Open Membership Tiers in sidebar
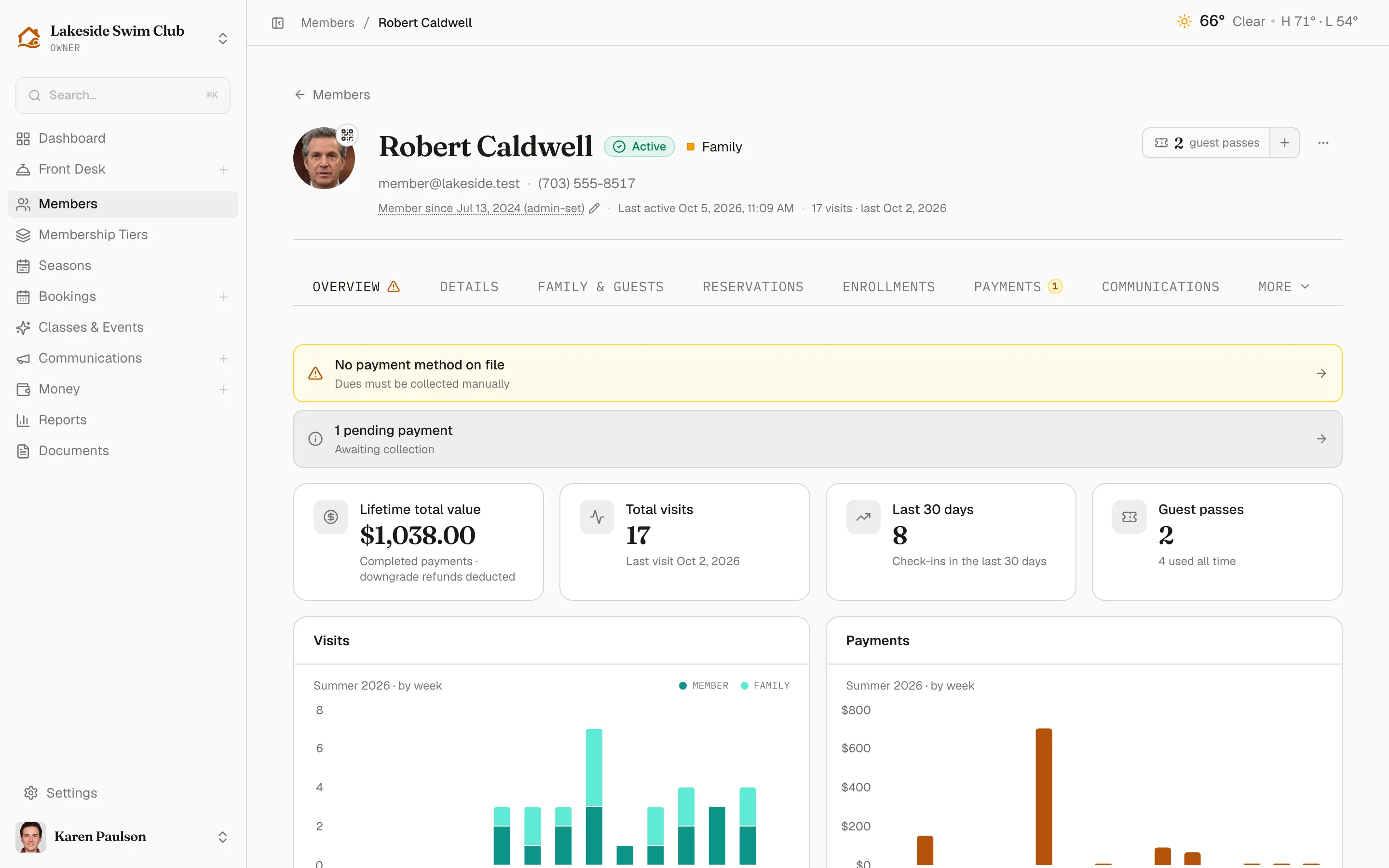Viewport: 1389px width, 868px height. 123,235
